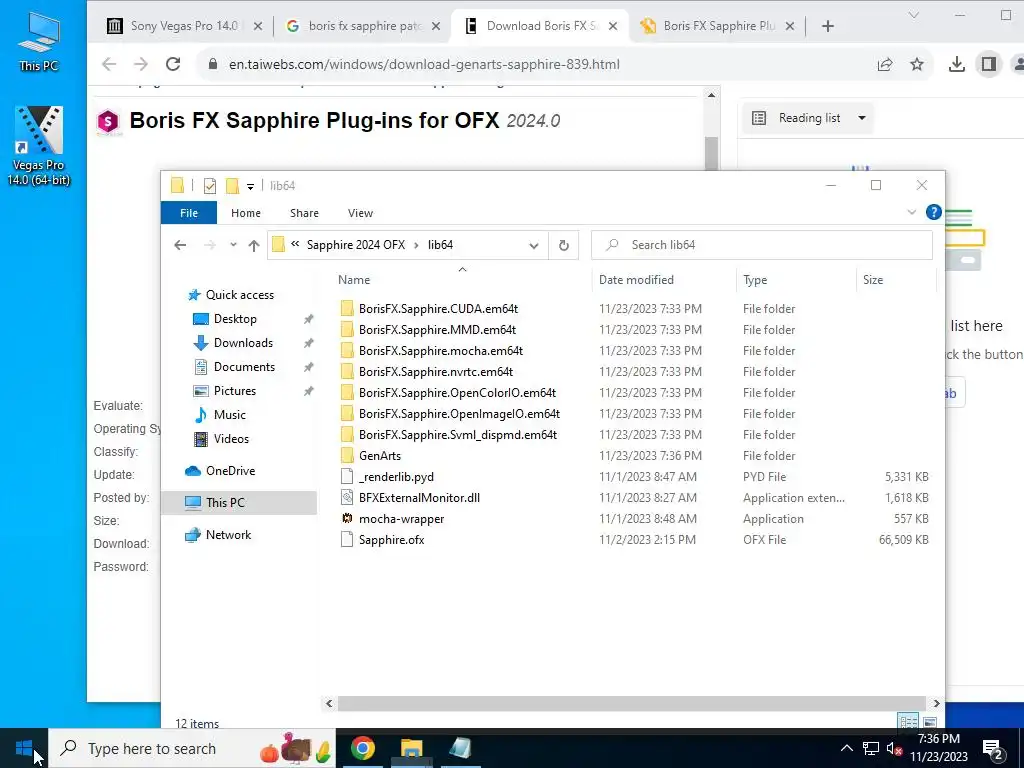Click Explorer back arrow
Viewport: 1024px width, 768px height.
pyautogui.click(x=180, y=245)
